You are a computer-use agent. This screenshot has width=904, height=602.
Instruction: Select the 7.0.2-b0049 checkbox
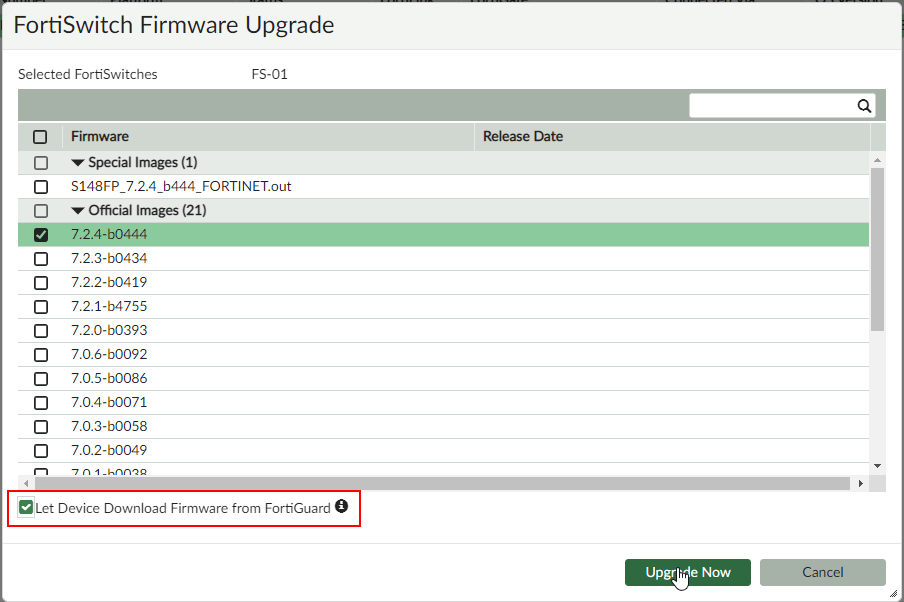[x=40, y=451]
